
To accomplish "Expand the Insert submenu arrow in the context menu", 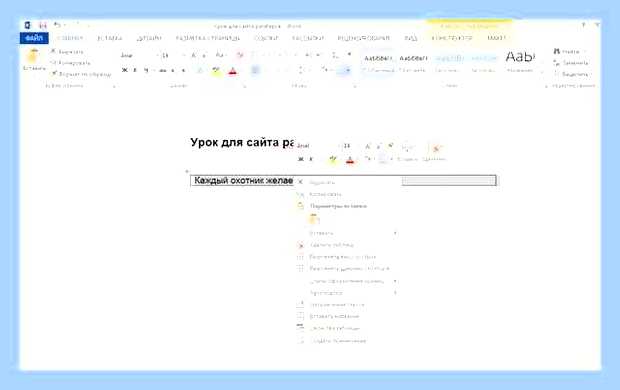I will pos(395,233).
